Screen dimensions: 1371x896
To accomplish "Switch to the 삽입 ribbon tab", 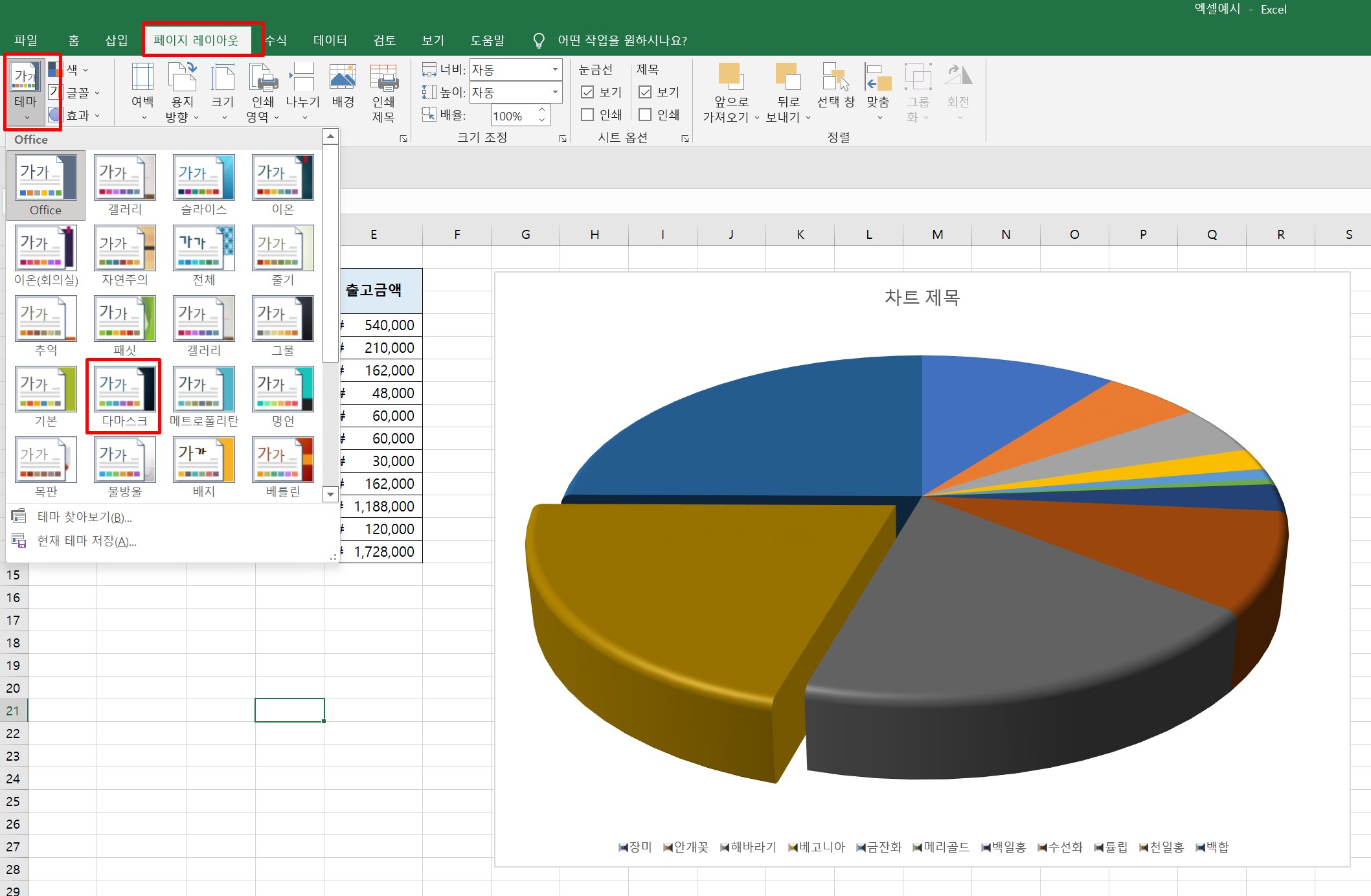I will 117,40.
